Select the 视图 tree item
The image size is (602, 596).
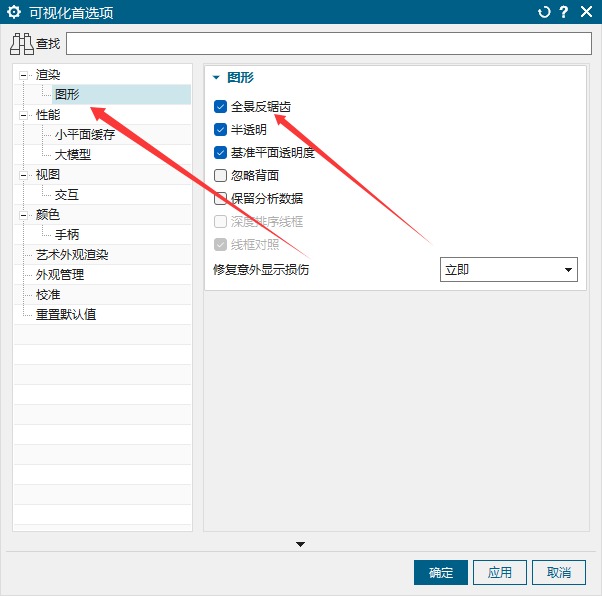(x=48, y=174)
